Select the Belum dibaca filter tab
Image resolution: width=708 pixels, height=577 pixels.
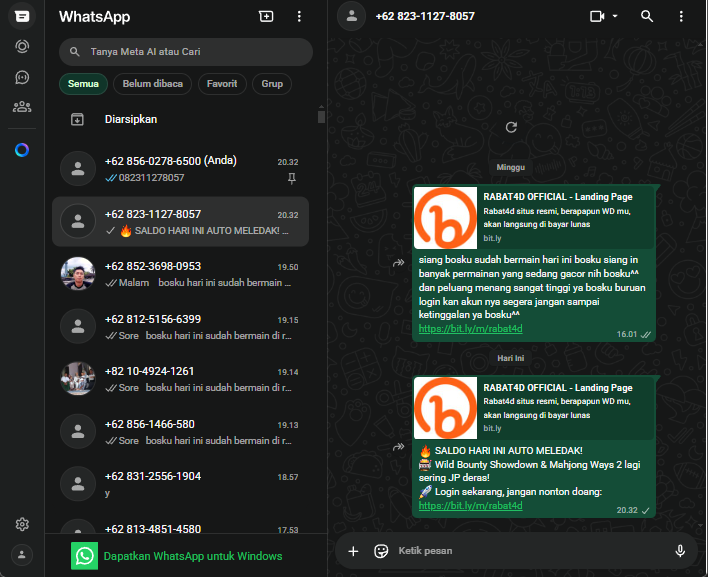pyautogui.click(x=153, y=84)
